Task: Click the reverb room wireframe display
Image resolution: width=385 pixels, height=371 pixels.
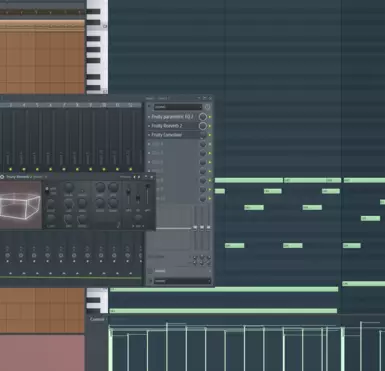Action: click(x=21, y=205)
